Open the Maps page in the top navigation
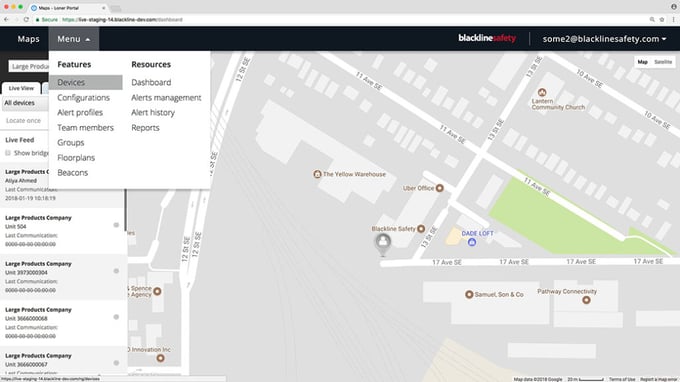 [x=28, y=39]
